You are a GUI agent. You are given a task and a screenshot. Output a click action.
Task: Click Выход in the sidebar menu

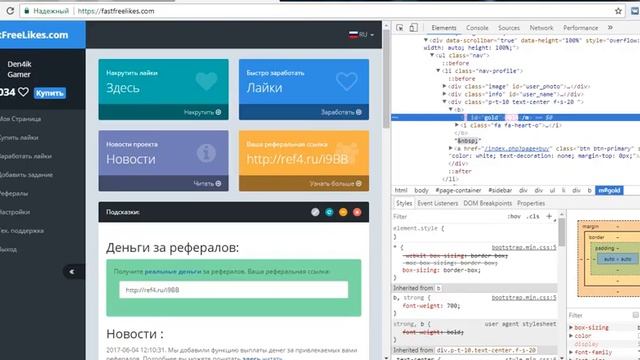click(x=8, y=249)
